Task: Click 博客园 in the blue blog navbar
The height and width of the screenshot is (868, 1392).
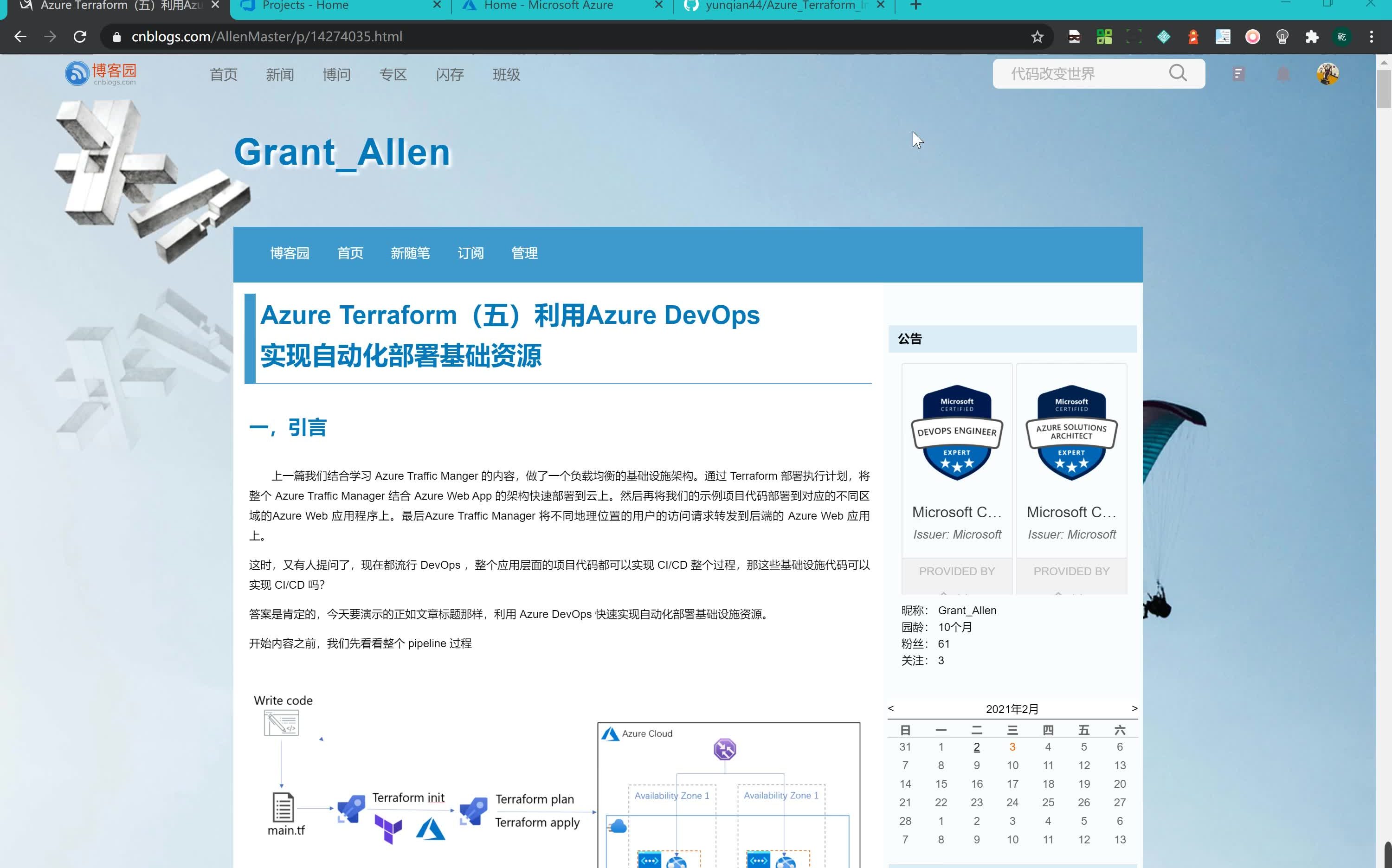Action: coord(290,253)
